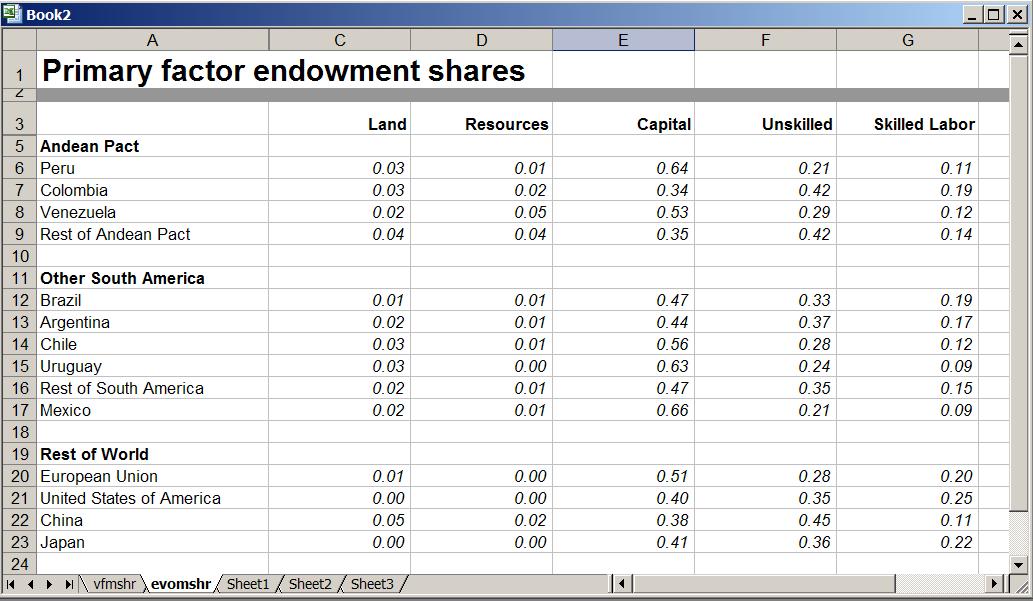Click the horizontal scrollbar track
Image resolution: width=1033 pixels, height=601 pixels.
pos(800,584)
